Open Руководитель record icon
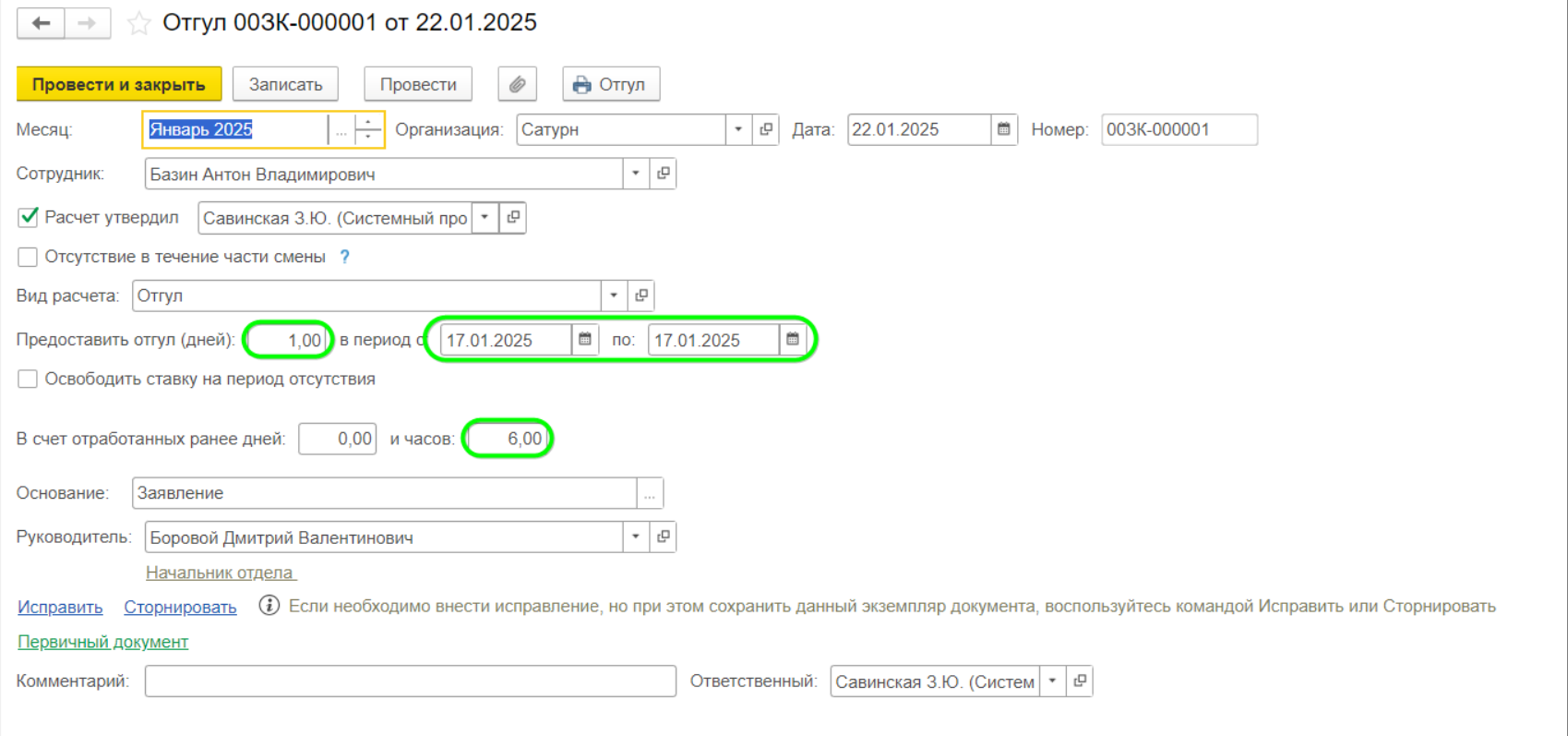The image size is (1568, 736). [x=663, y=537]
